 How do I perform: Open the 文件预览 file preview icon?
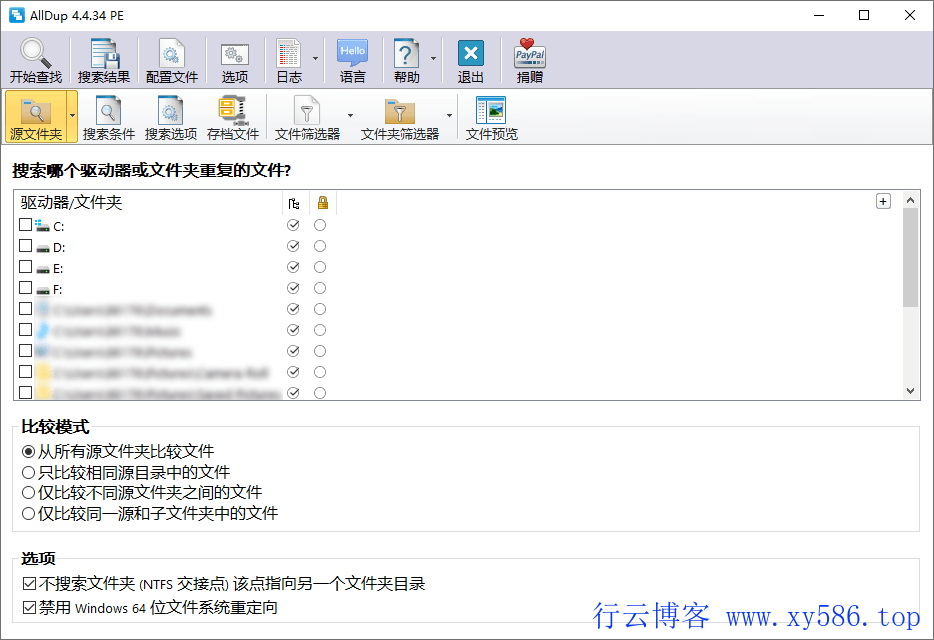click(491, 117)
